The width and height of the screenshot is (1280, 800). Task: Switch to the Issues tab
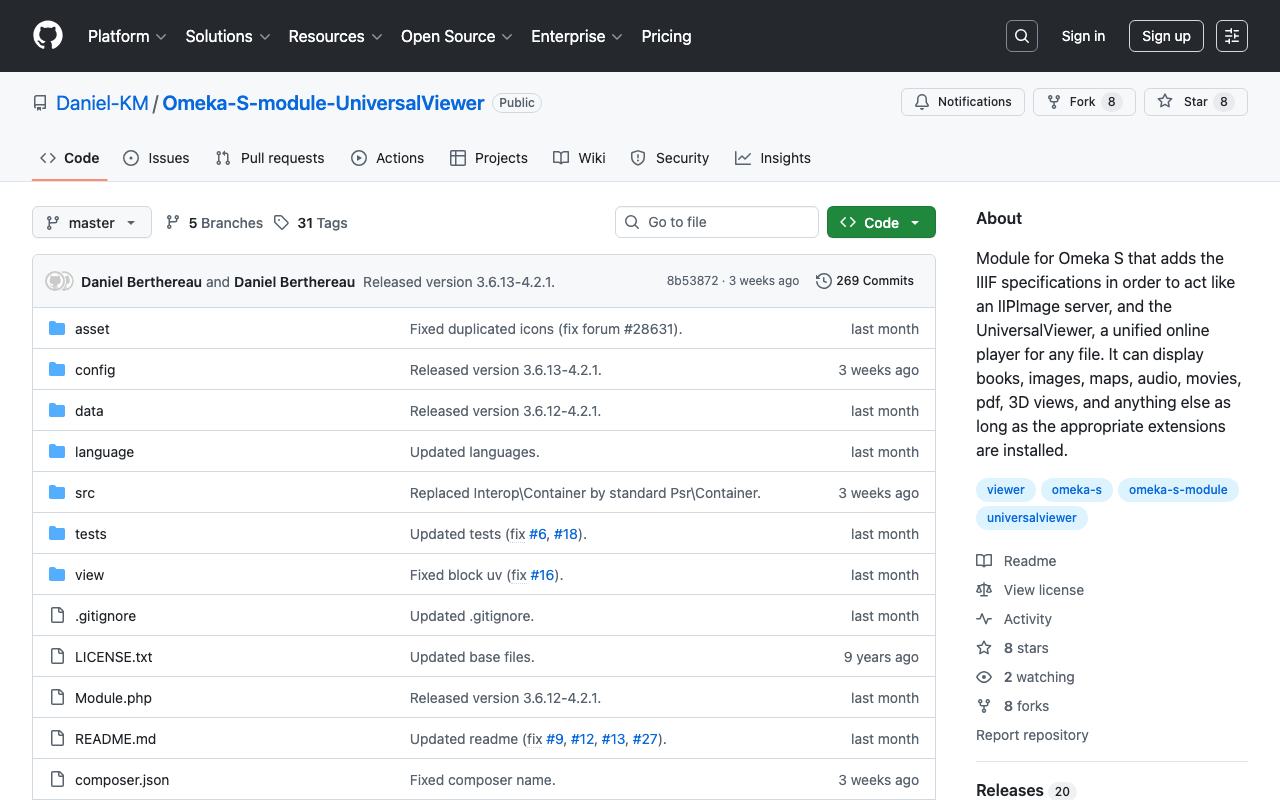[x=156, y=158]
